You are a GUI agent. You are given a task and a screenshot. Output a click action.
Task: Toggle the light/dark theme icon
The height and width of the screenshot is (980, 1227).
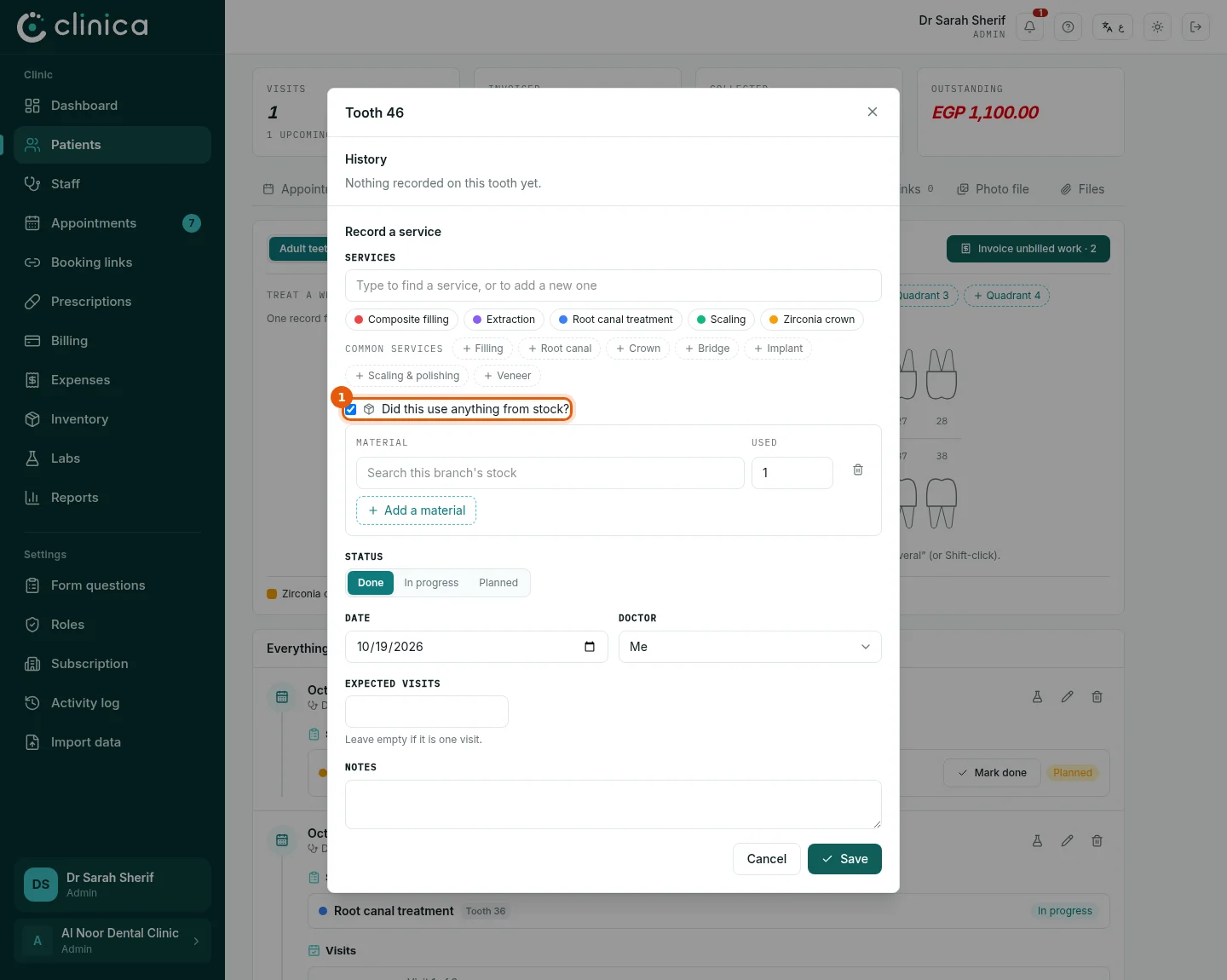coord(1157,27)
